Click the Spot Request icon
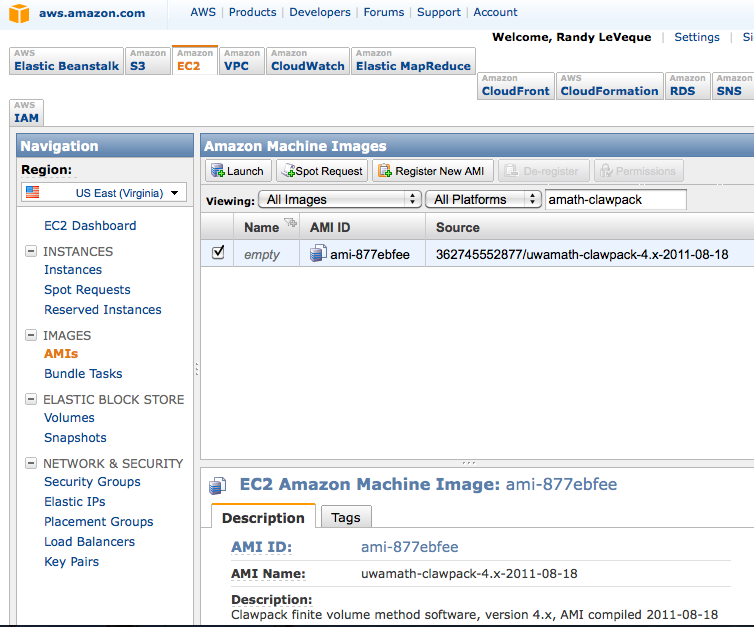 coord(286,171)
